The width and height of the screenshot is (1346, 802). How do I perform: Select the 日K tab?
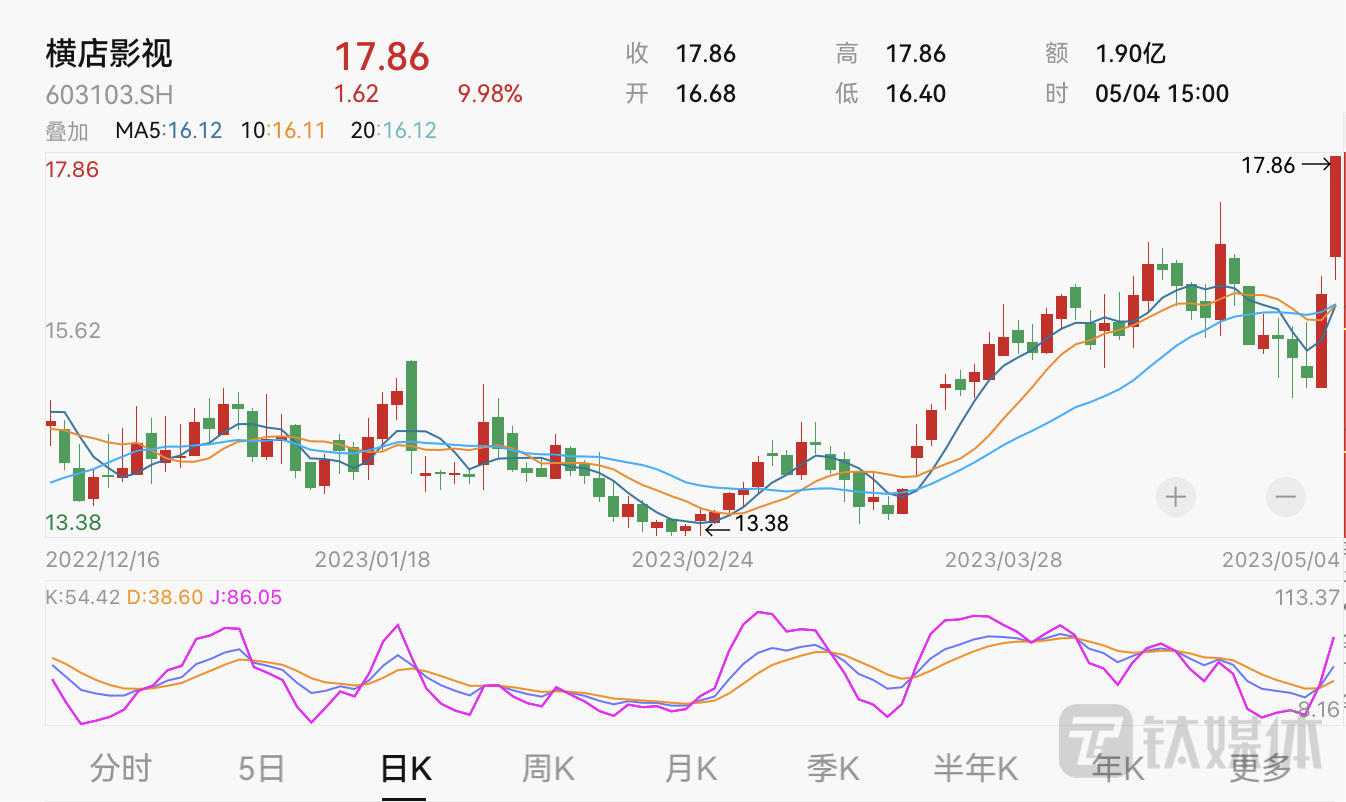[405, 768]
